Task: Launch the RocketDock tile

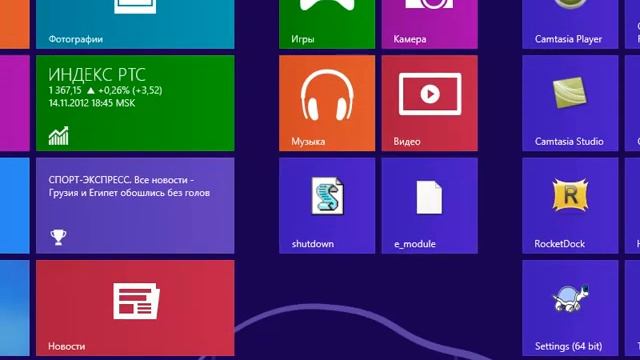Action: (x=570, y=206)
